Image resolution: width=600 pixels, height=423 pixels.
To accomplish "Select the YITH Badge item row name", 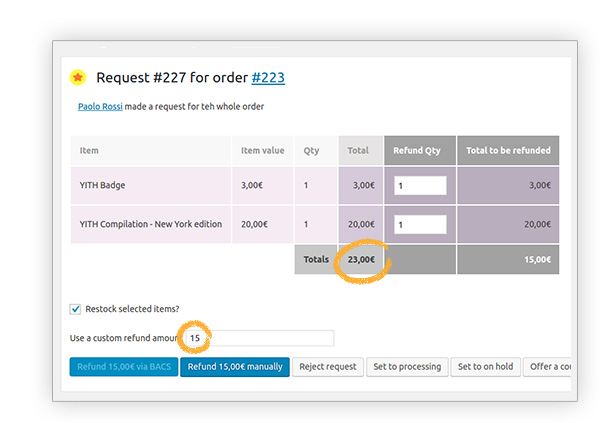I will [102, 185].
